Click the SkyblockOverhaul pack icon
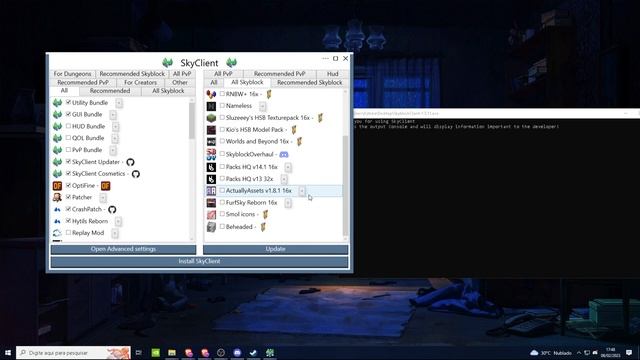 pos(211,154)
